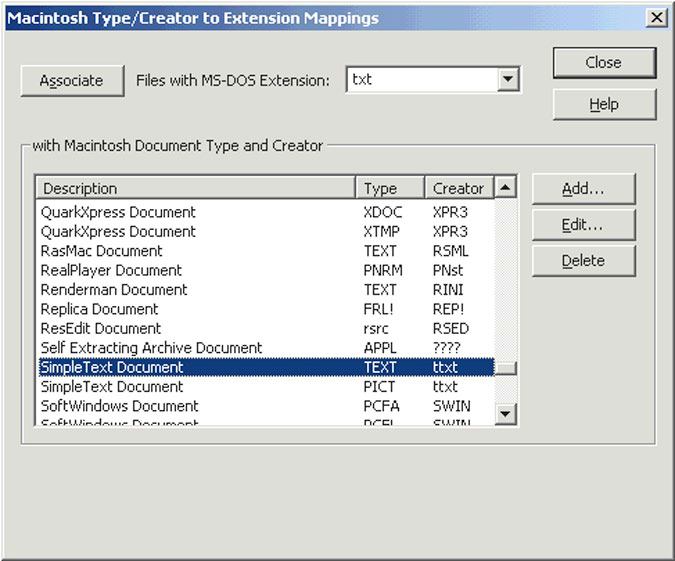Viewport: 675px width, 561px height.
Task: Select SimpleText Document with type PICT
Action: 266,387
